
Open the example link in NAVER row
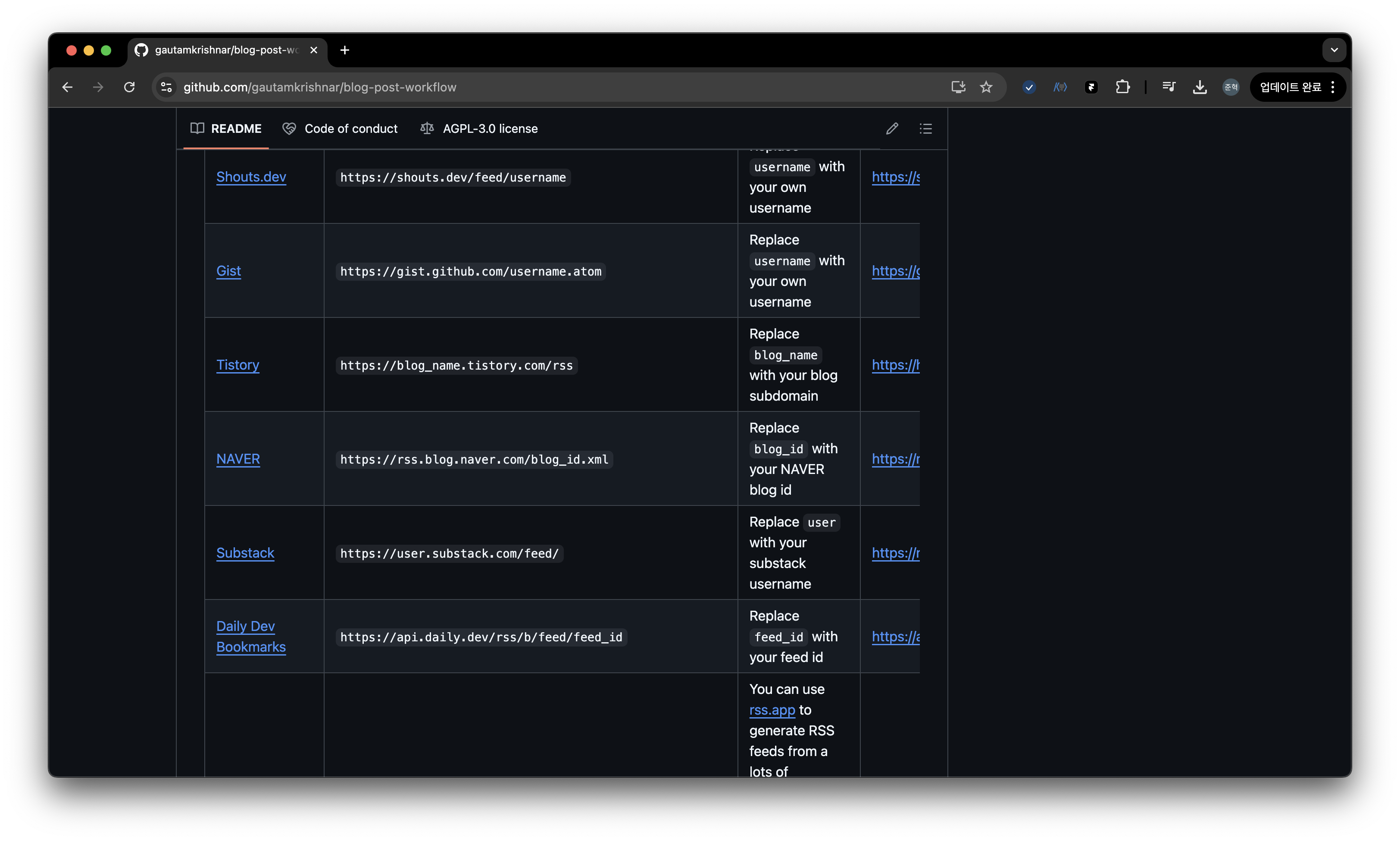pyautogui.click(x=895, y=459)
